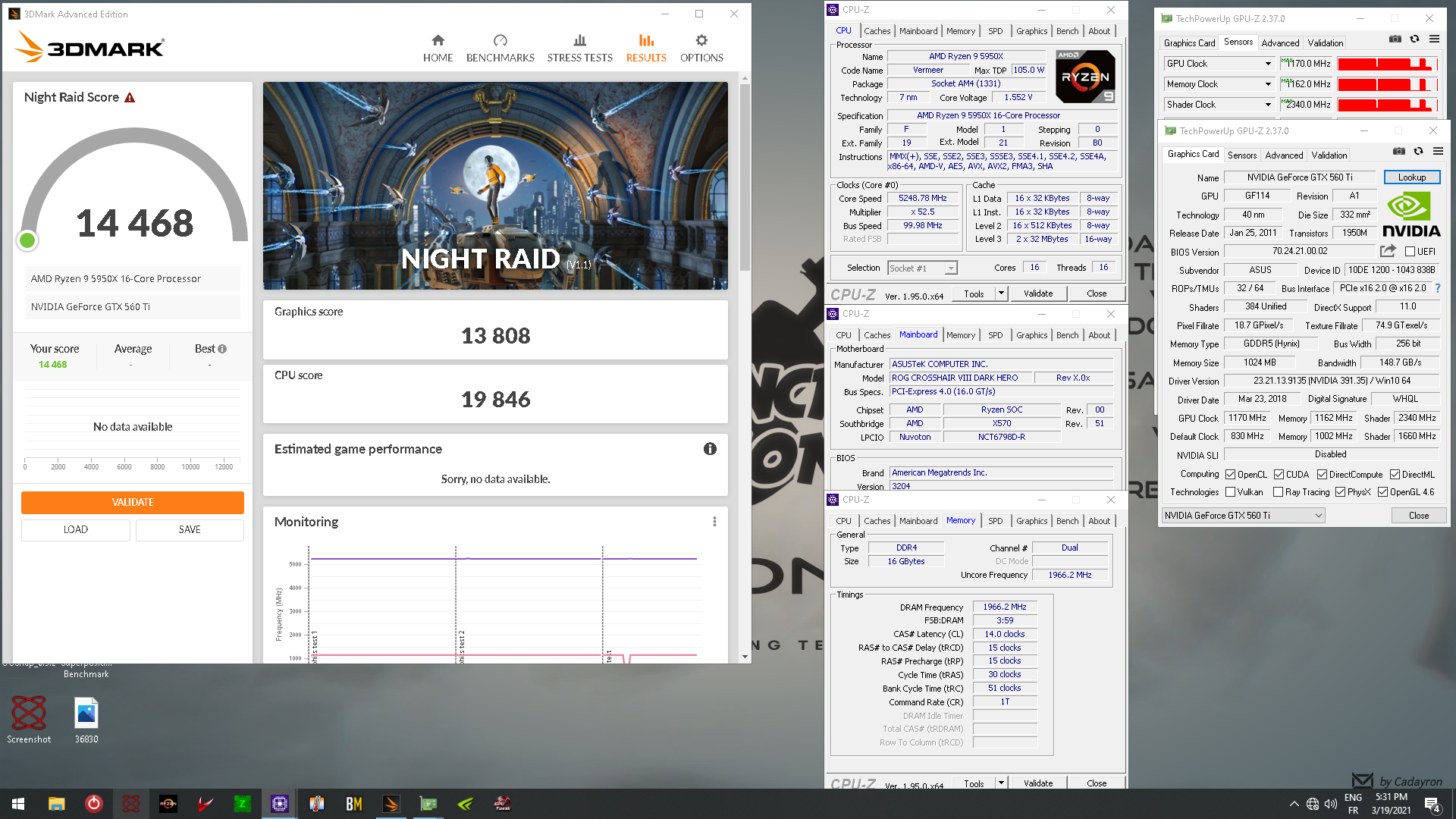Open hamburger menu in front GPU-Z window

[x=1438, y=151]
